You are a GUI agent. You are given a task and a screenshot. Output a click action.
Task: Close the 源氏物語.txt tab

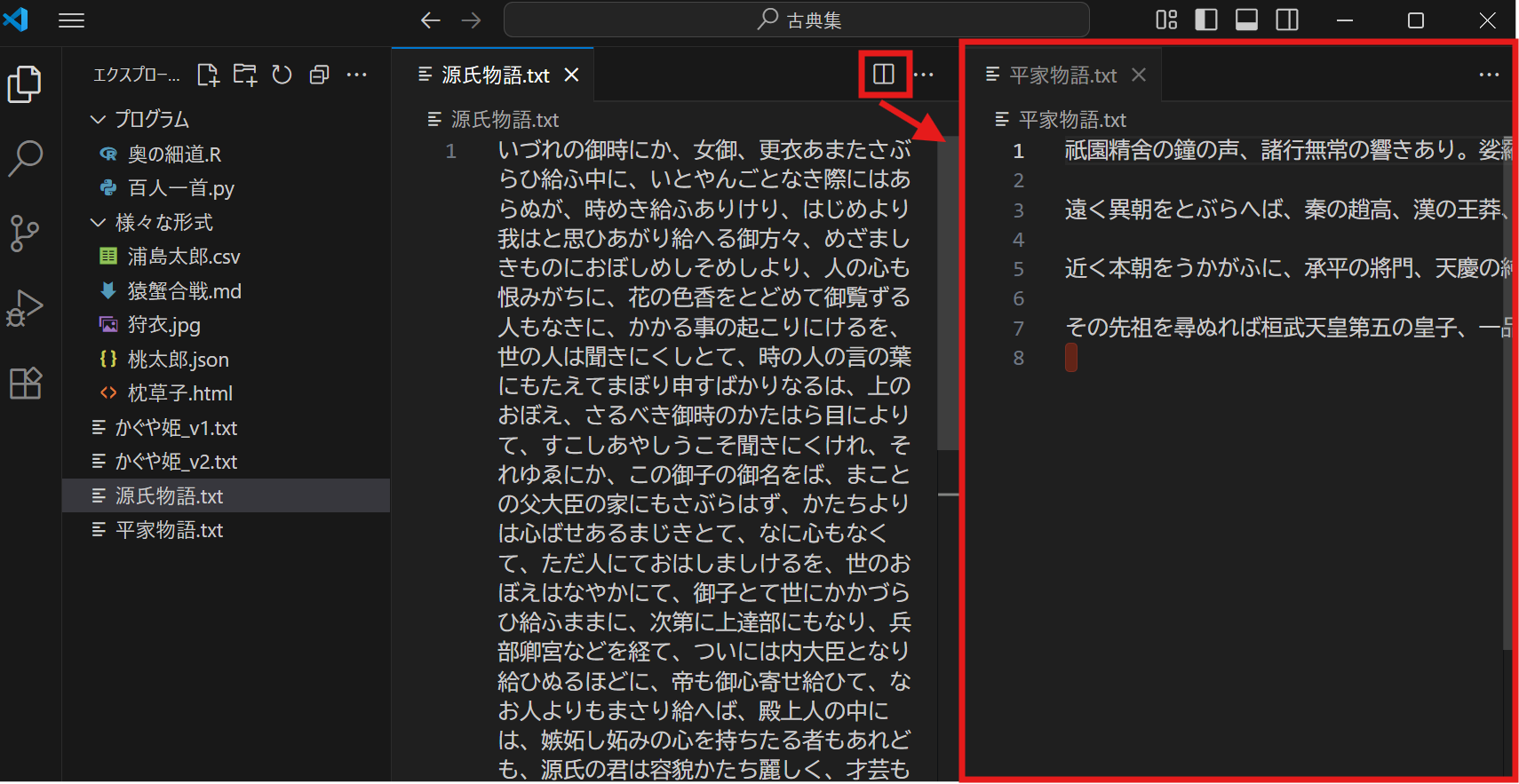pos(572,75)
